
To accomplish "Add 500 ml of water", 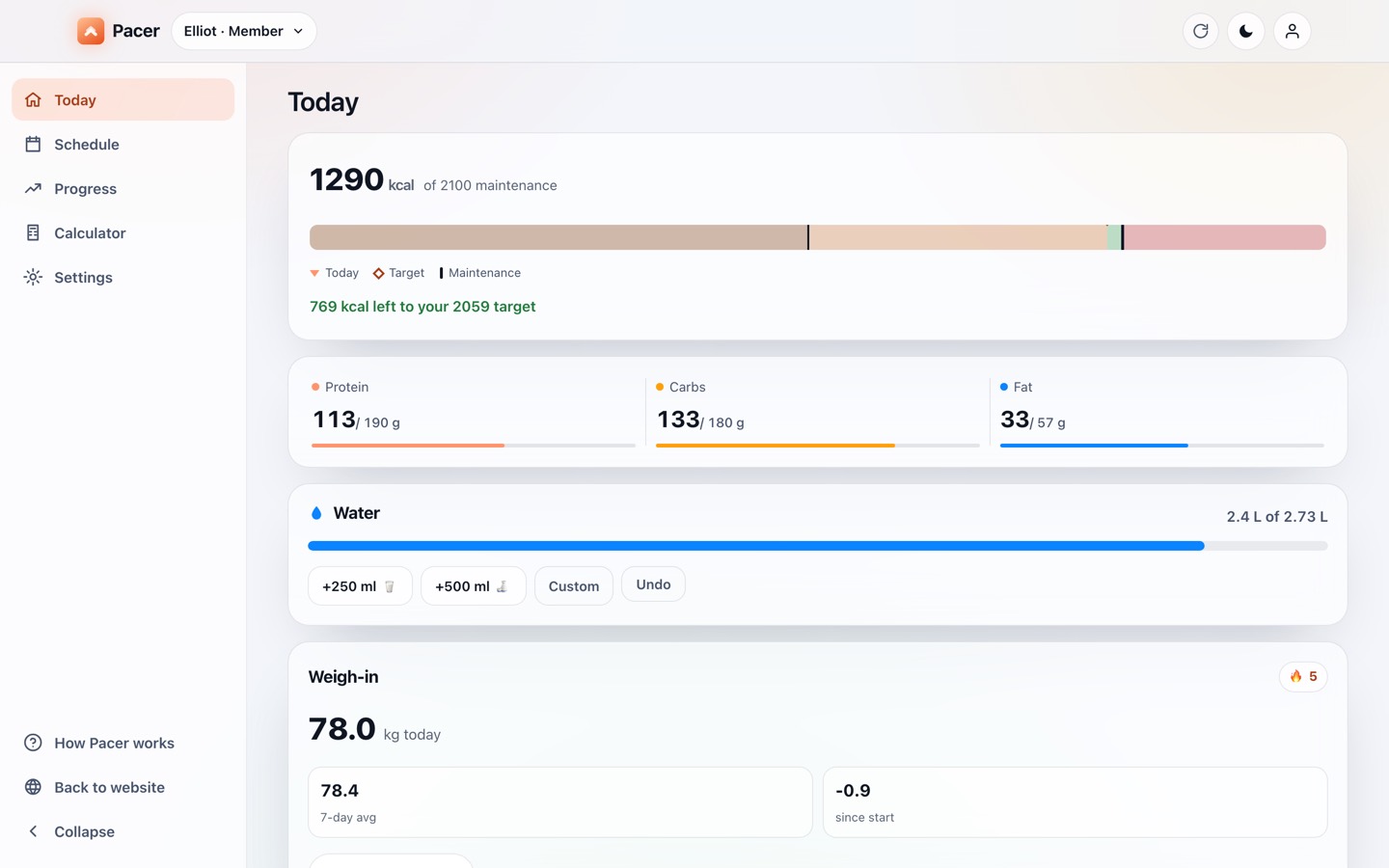I will 473,586.
